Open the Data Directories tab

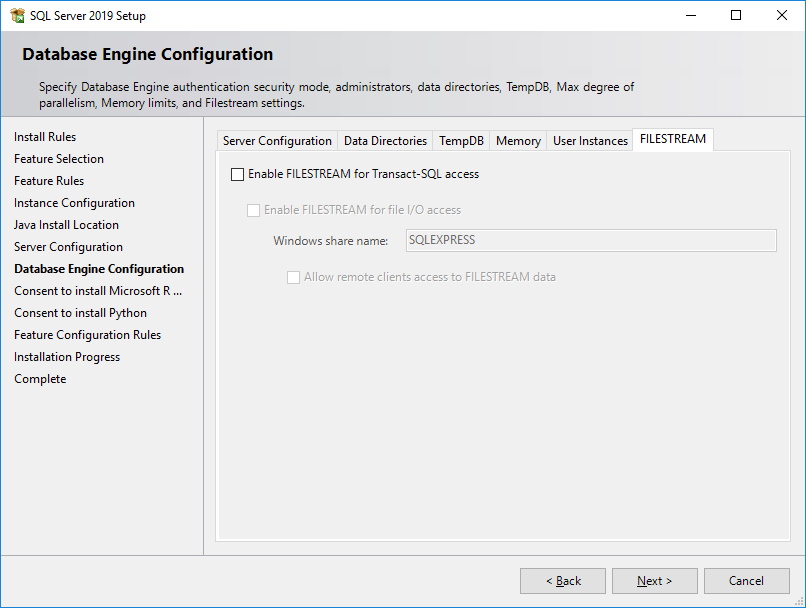pos(385,141)
